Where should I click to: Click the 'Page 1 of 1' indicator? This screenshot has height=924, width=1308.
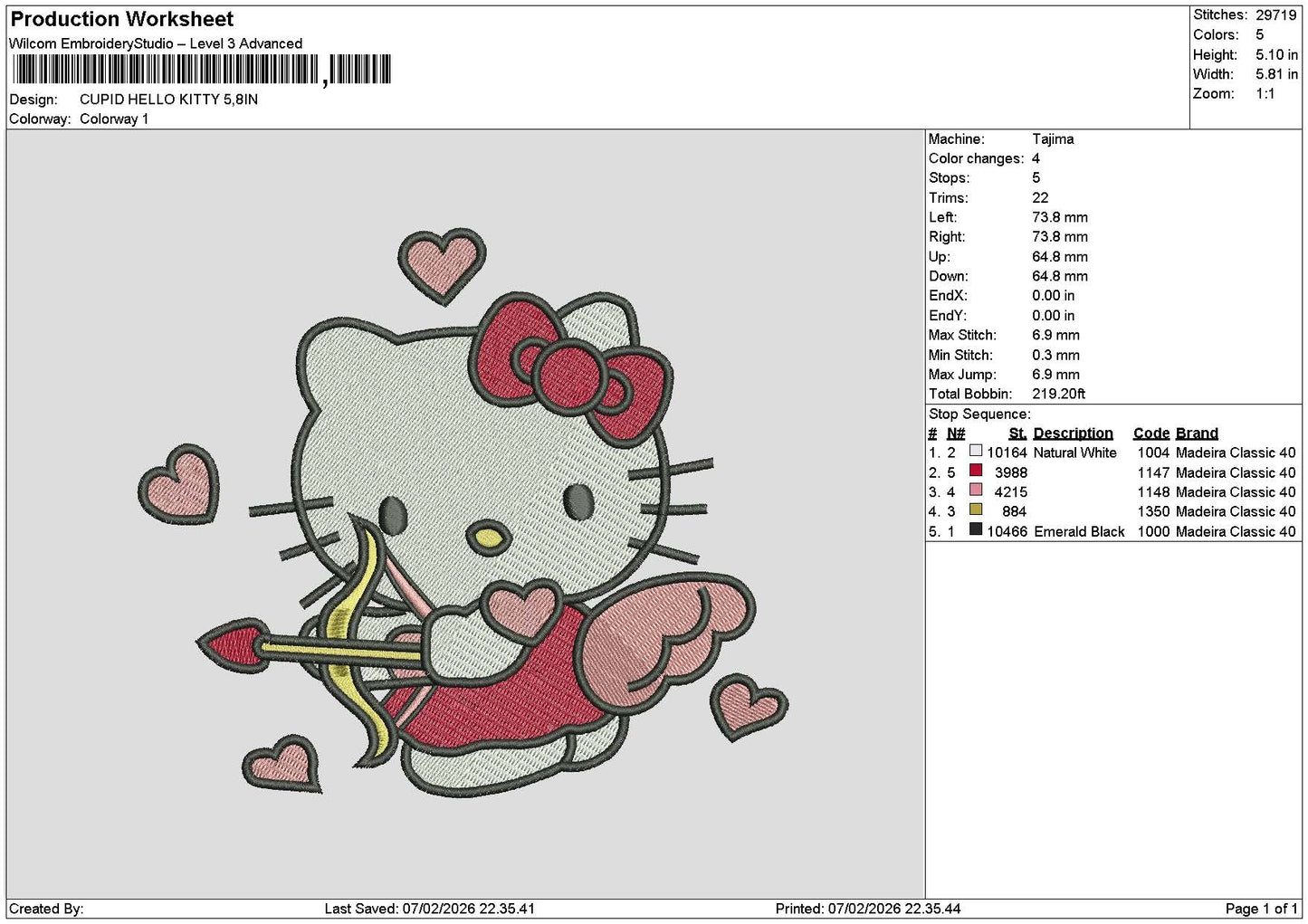click(1262, 909)
